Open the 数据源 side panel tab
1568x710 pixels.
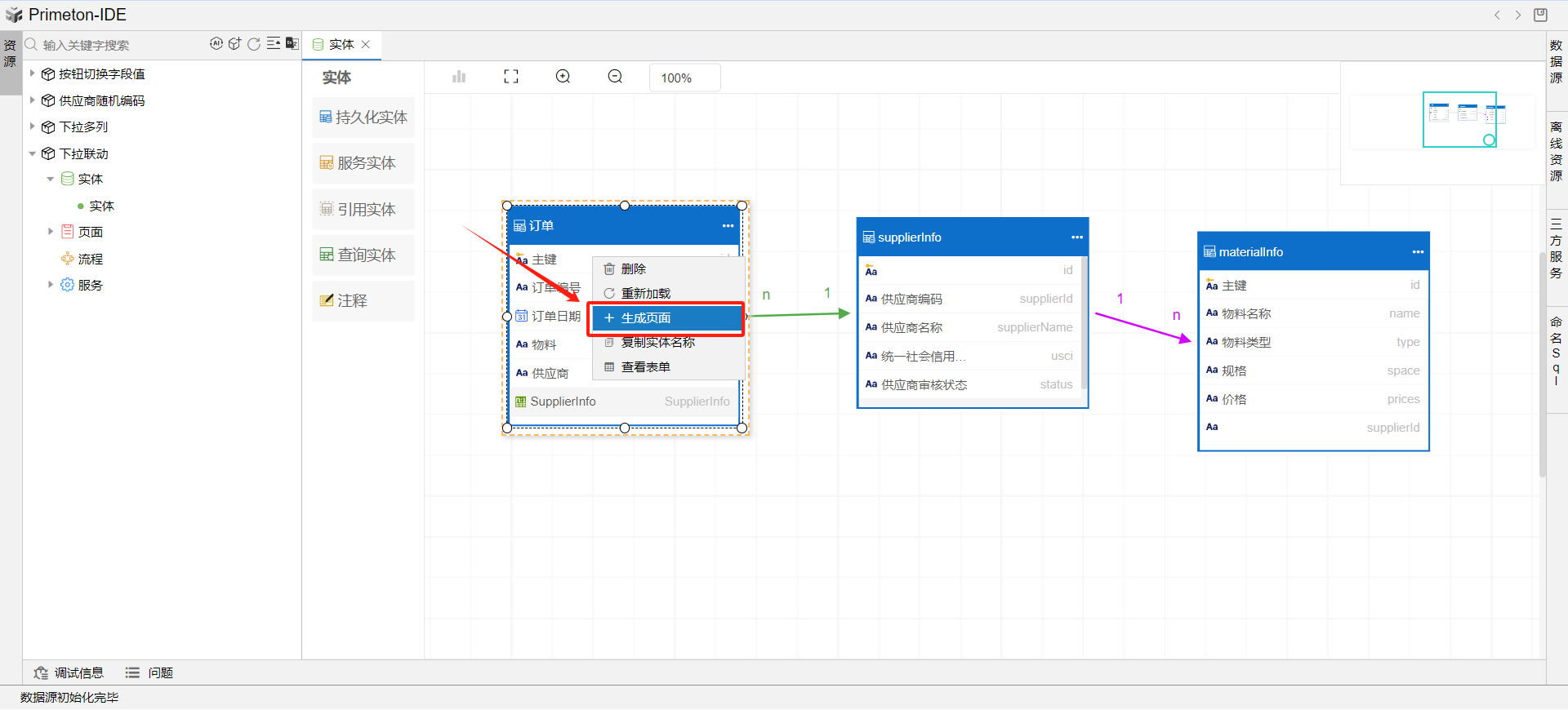[x=1556, y=61]
